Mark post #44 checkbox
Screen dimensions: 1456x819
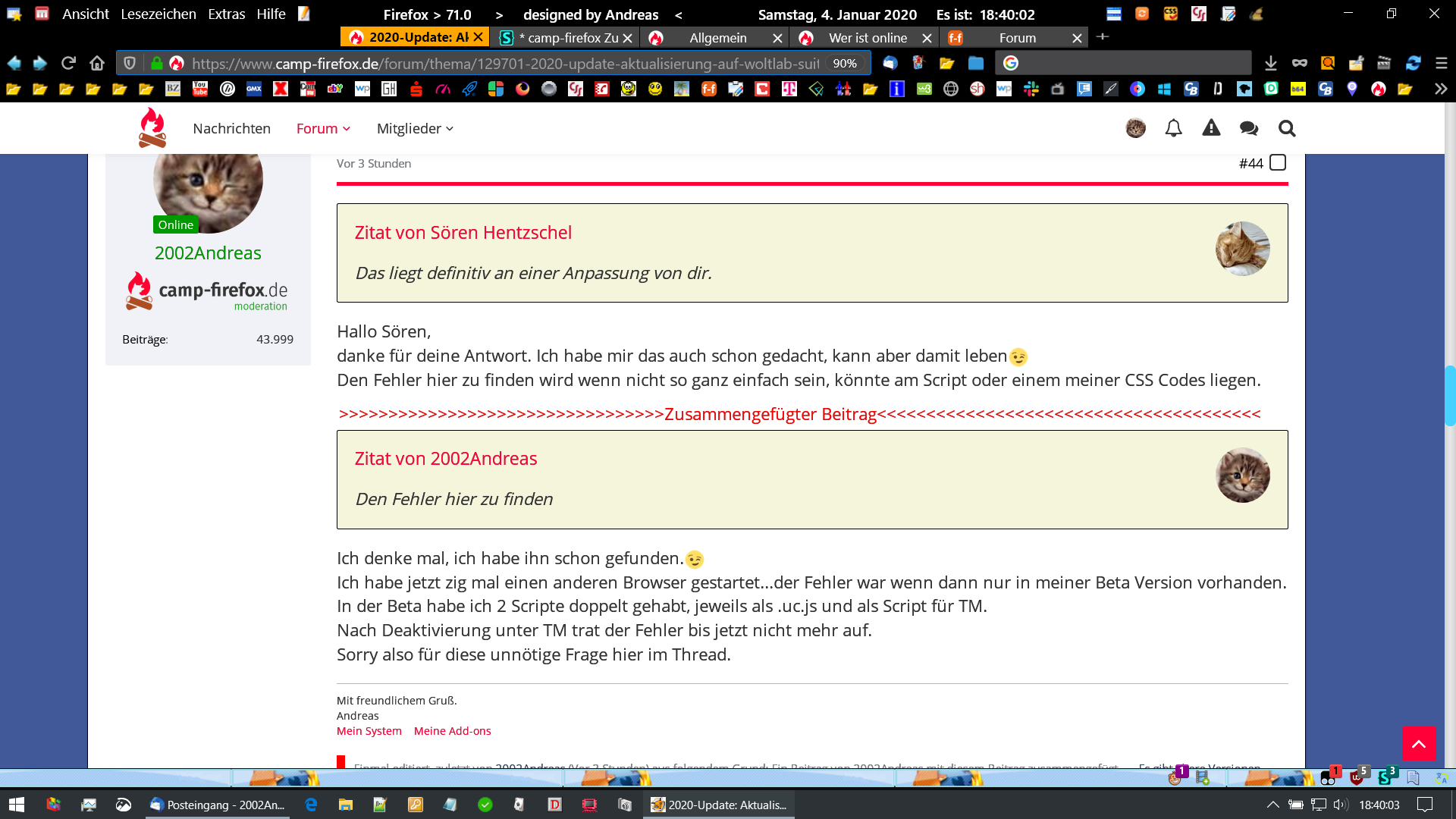point(1278,163)
